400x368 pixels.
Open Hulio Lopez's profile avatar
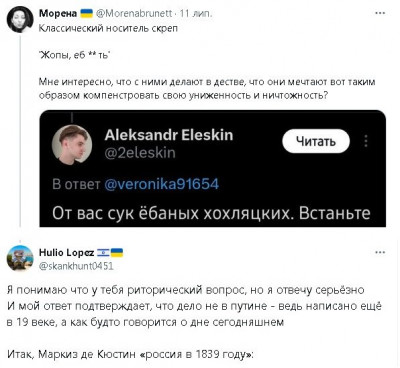click(20, 258)
